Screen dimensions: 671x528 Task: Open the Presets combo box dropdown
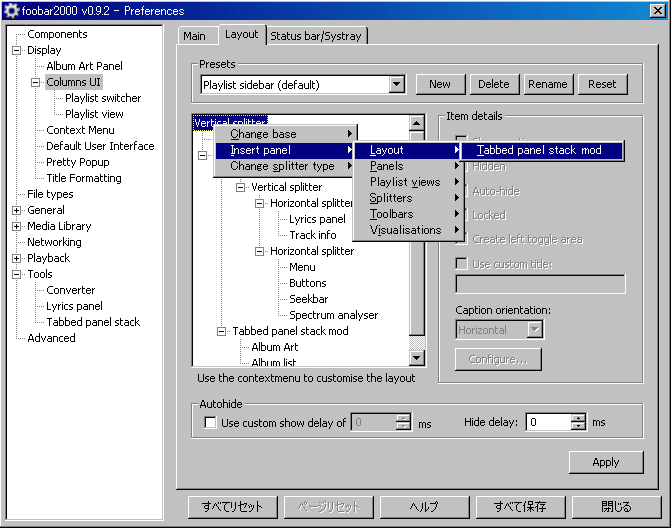pyautogui.click(x=397, y=84)
